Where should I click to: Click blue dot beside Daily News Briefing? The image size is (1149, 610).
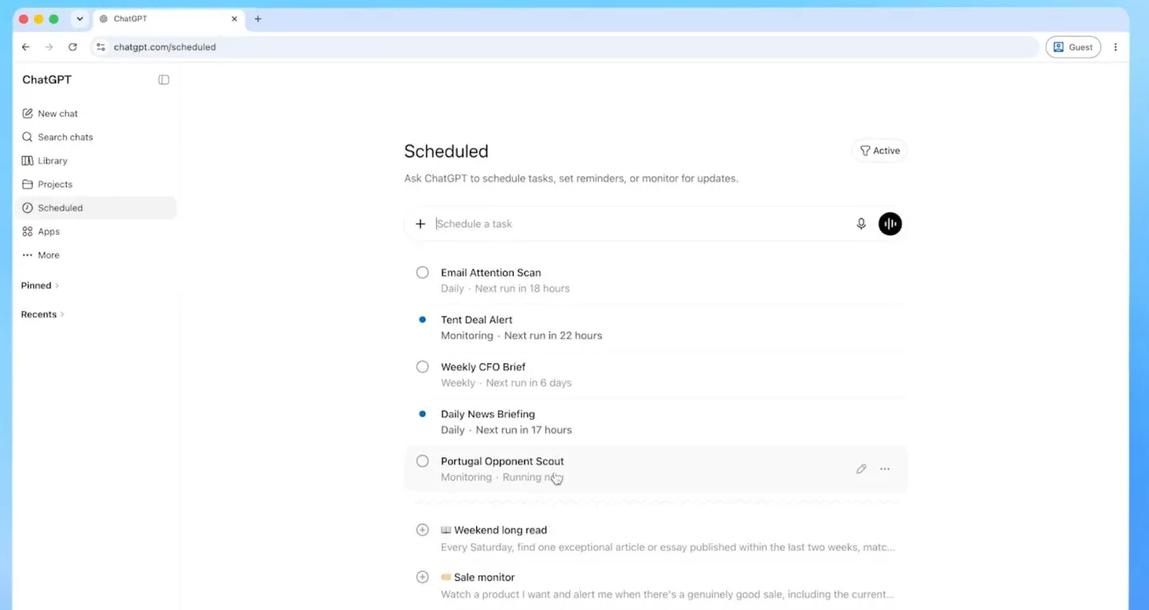[x=422, y=414]
